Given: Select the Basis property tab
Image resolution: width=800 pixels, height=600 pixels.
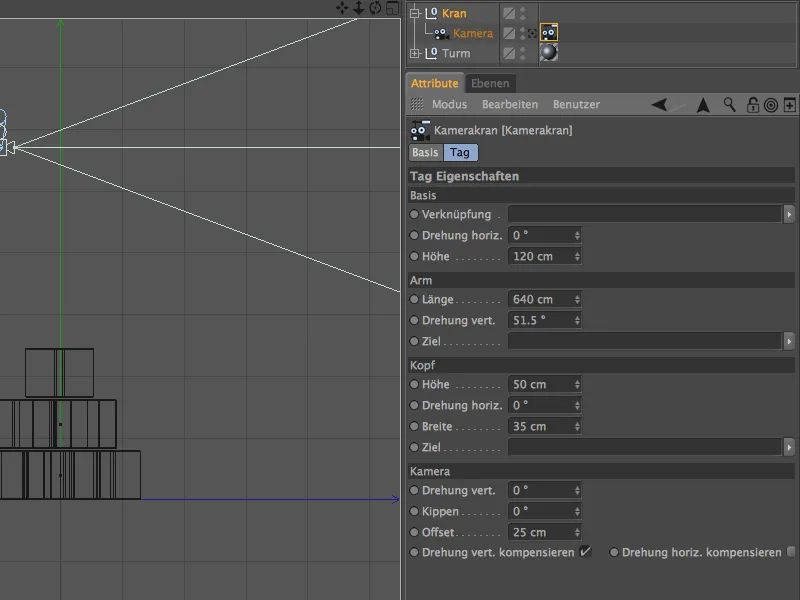Looking at the screenshot, I should 426,153.
